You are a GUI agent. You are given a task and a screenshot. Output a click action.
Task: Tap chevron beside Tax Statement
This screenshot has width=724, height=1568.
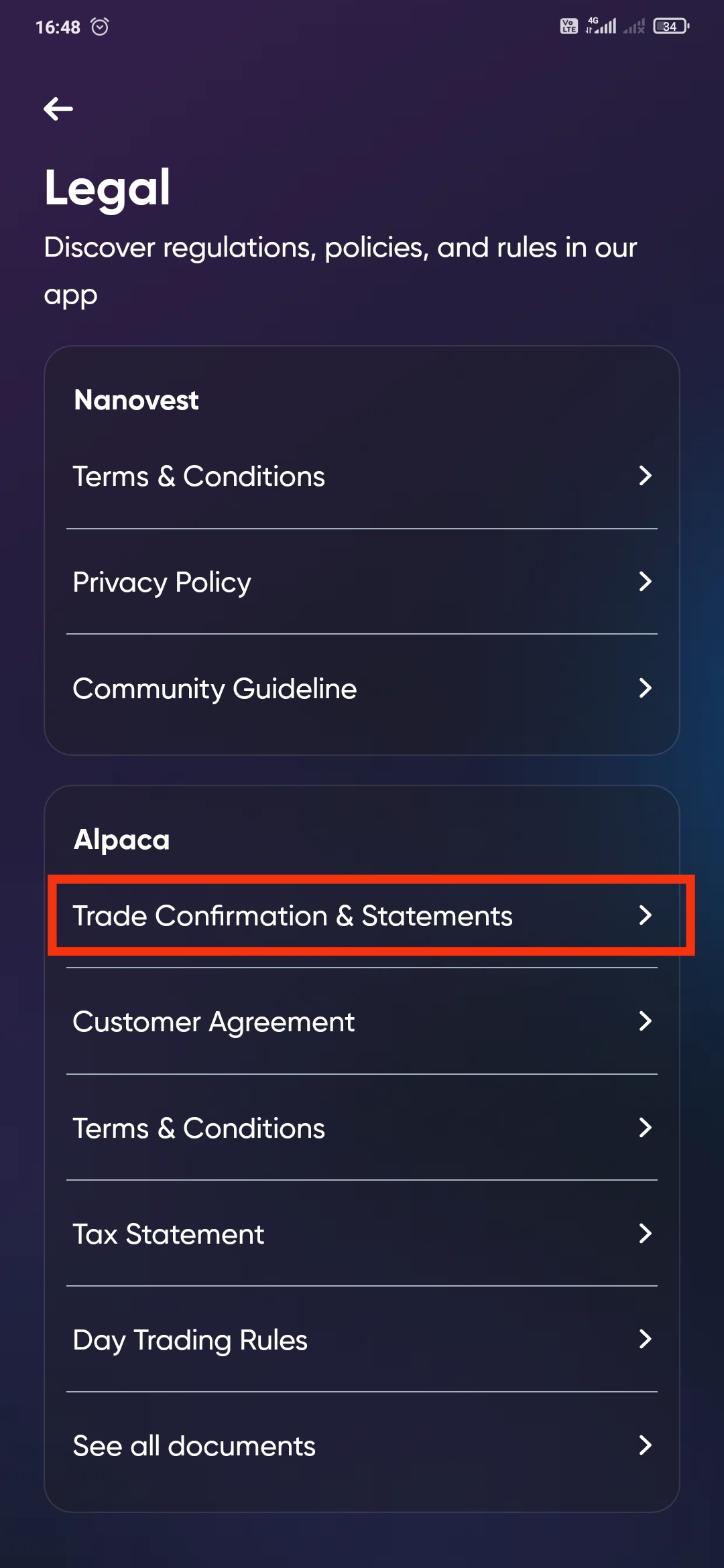coord(645,1234)
